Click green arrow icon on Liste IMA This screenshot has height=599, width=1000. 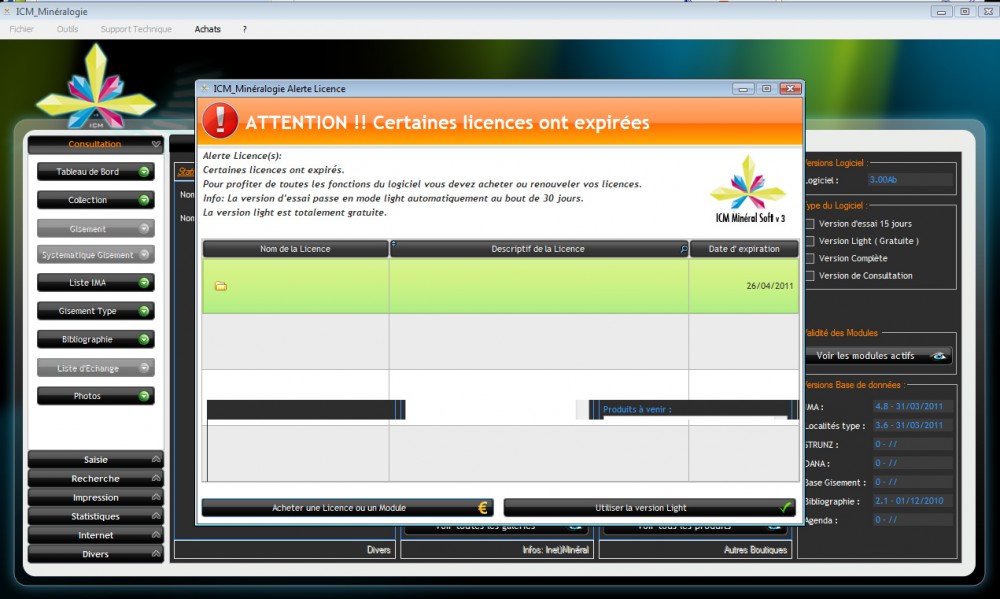pos(144,283)
